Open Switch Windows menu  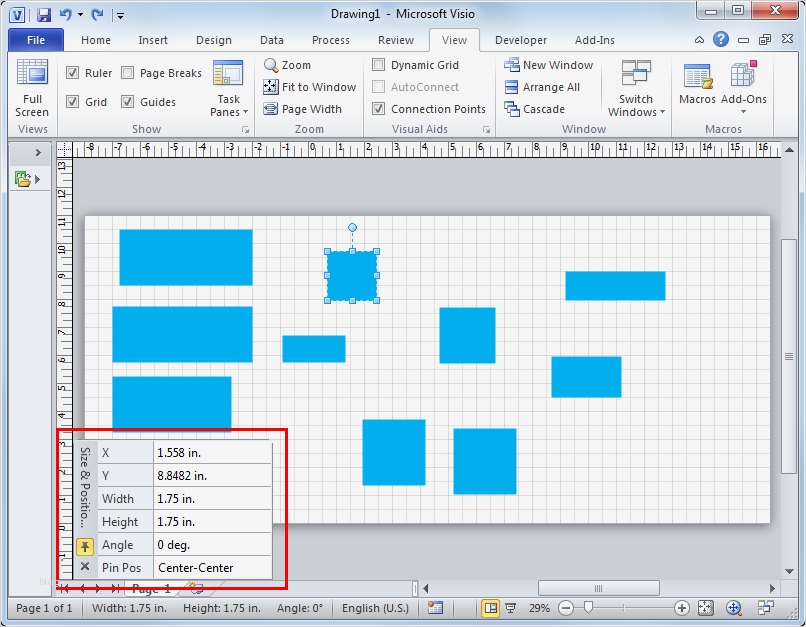click(x=636, y=88)
